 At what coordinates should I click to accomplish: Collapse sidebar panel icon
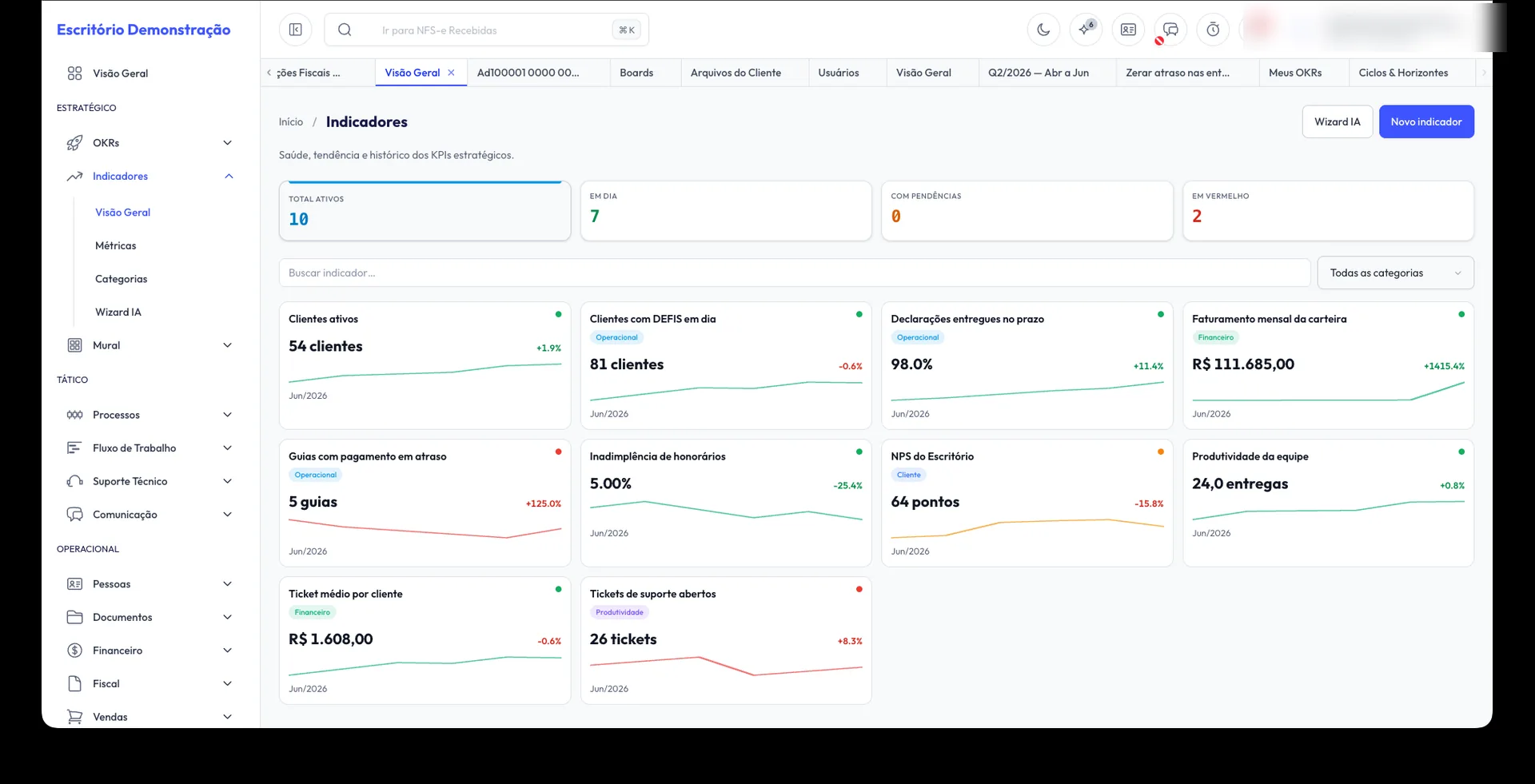coord(295,30)
